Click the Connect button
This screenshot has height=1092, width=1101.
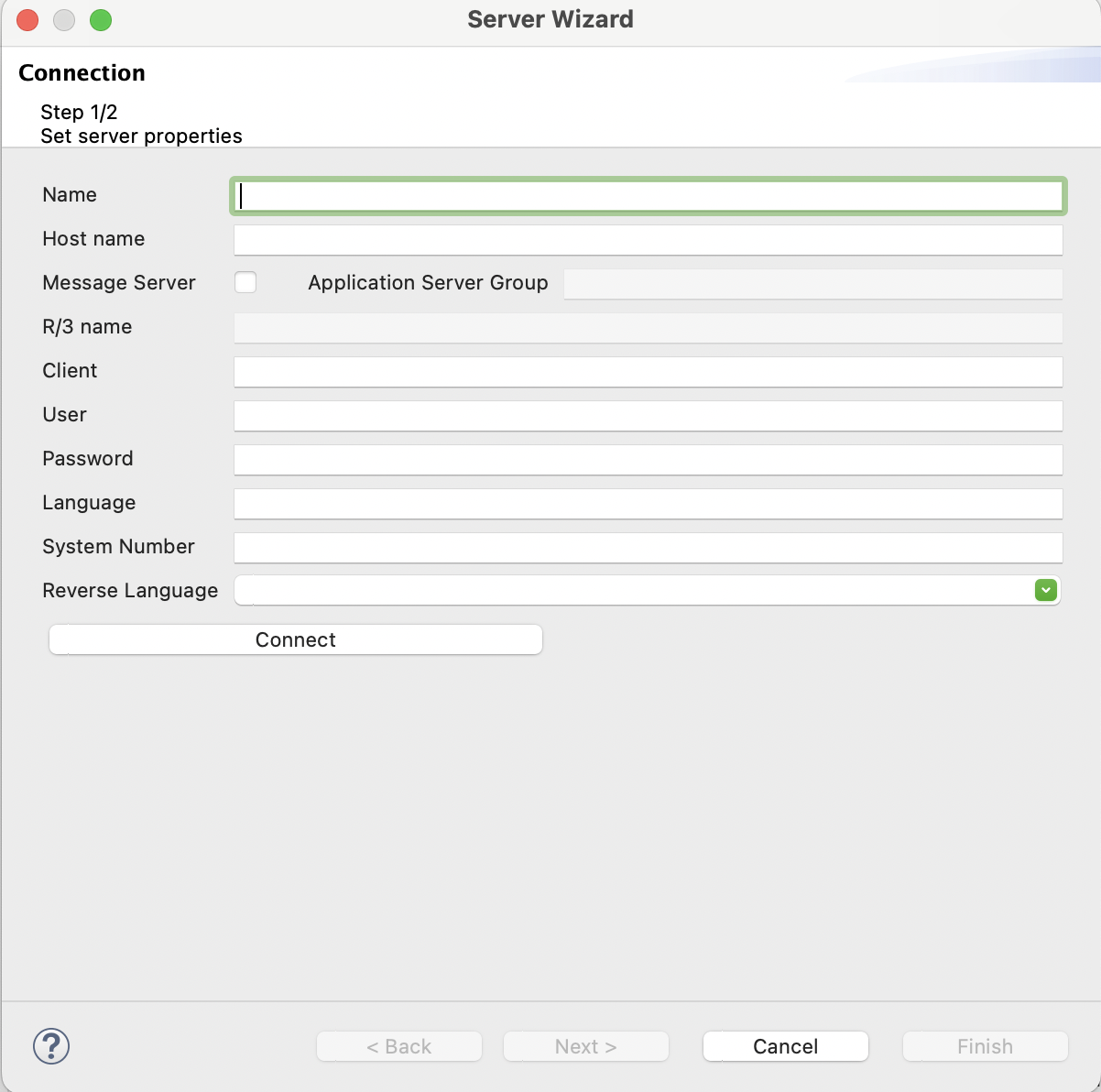pyautogui.click(x=295, y=639)
